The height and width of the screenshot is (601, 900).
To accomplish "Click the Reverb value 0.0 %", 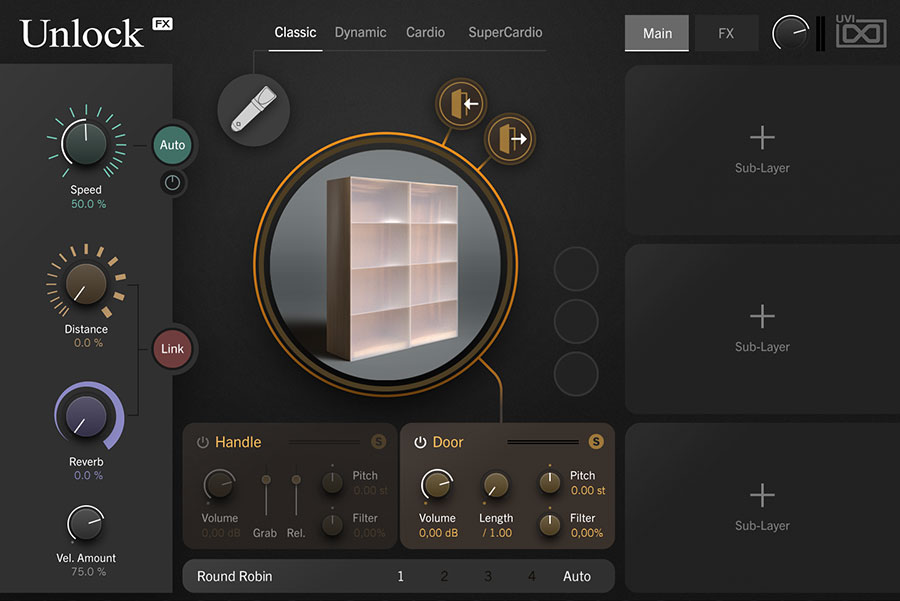I will (88, 476).
